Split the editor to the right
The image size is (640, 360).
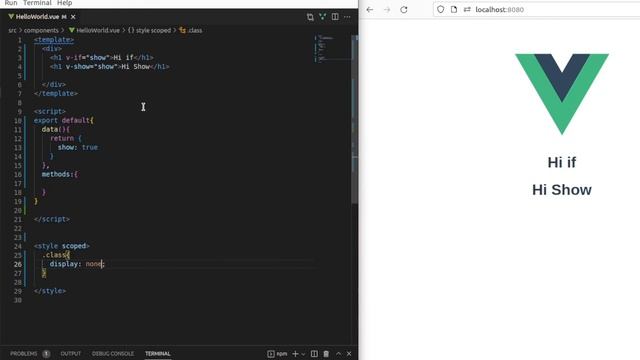pos(335,17)
